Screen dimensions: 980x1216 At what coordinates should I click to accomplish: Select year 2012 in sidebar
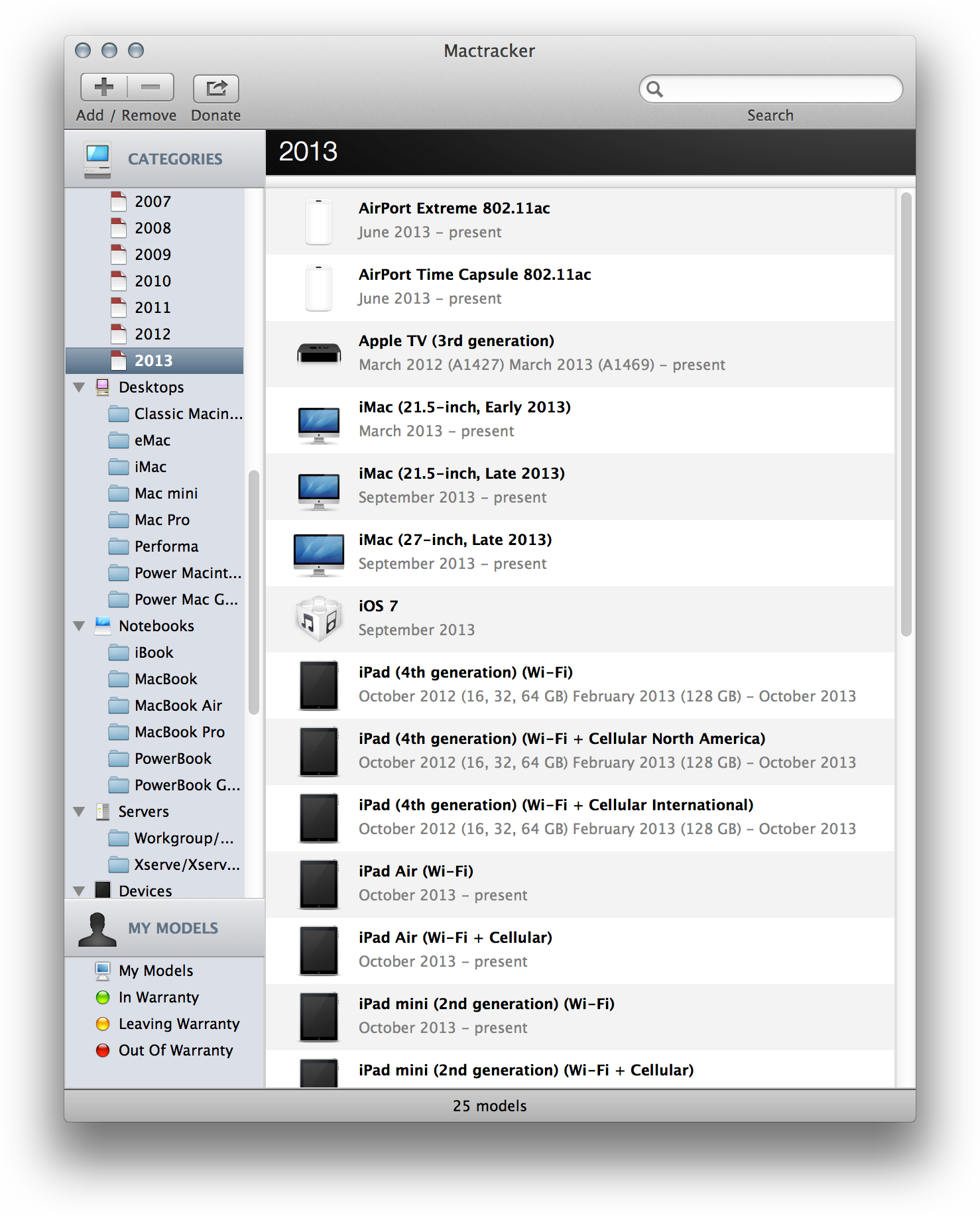(x=154, y=334)
